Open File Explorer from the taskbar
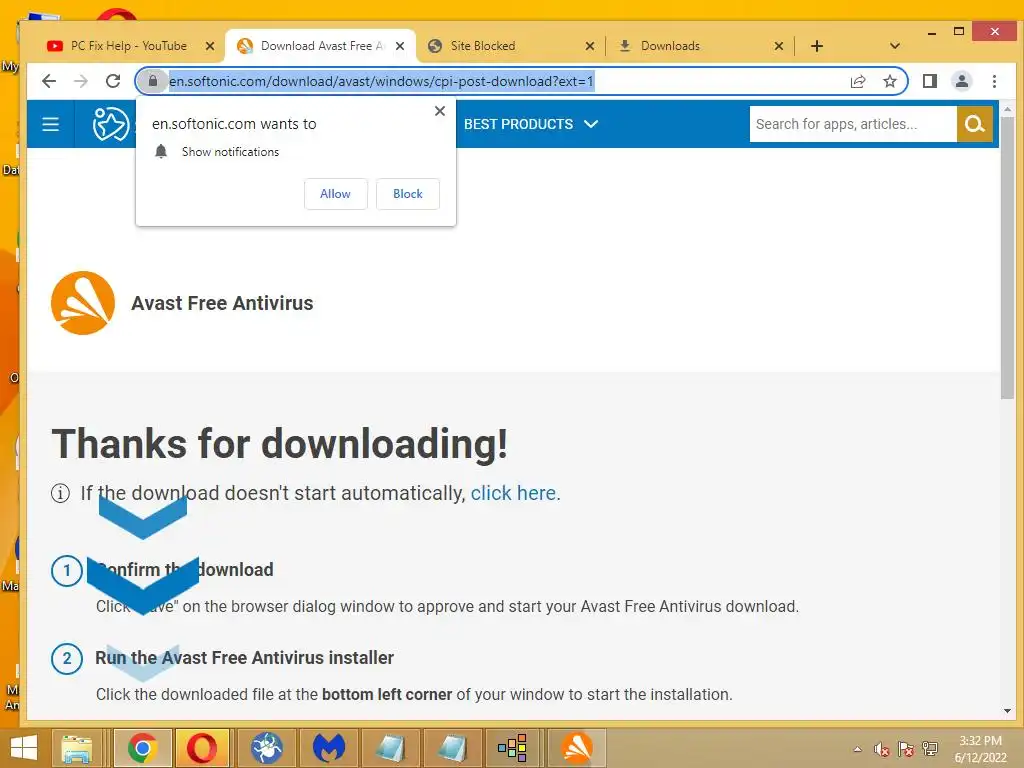 [x=77, y=748]
